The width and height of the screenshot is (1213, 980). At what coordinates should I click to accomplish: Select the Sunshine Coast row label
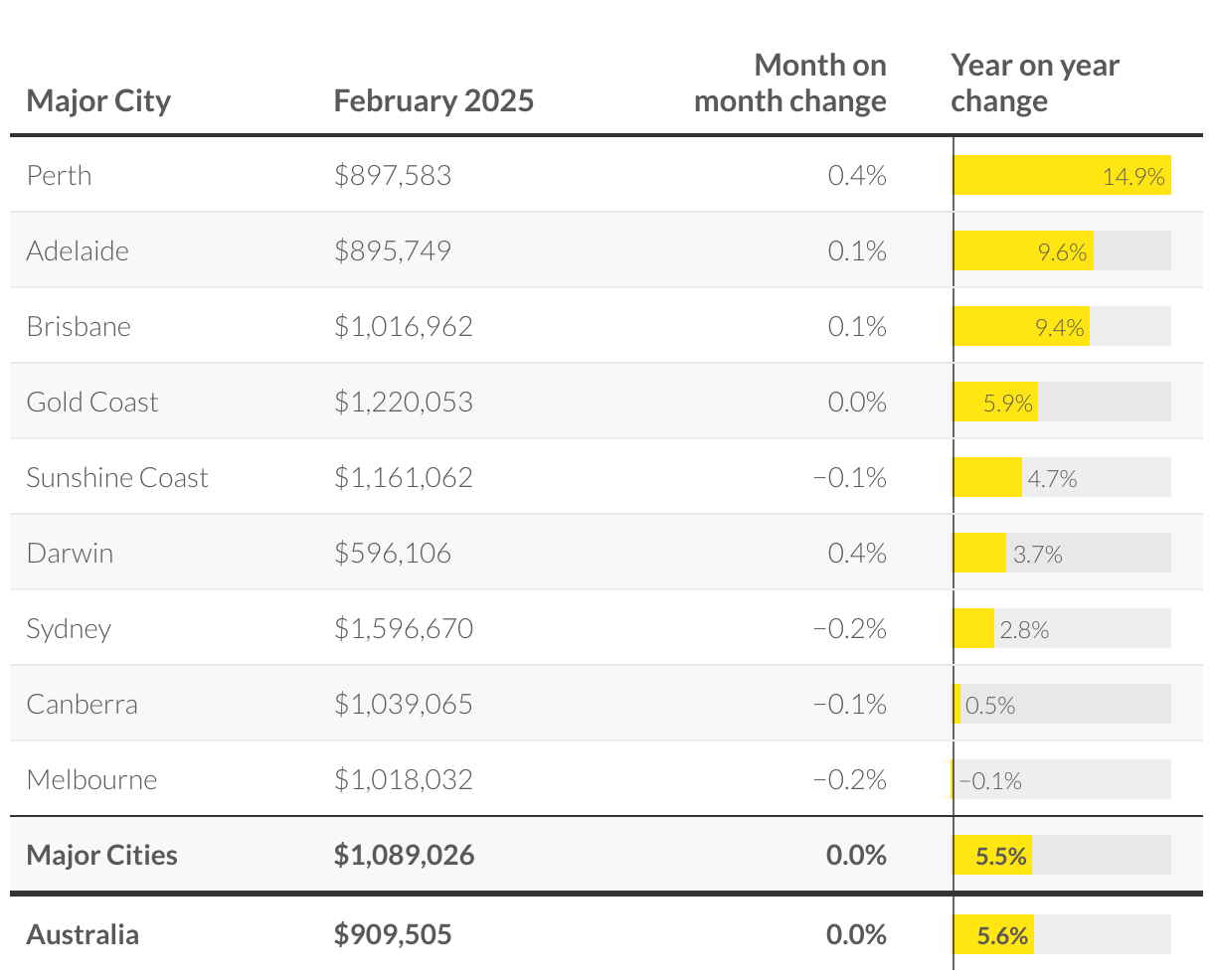[117, 478]
